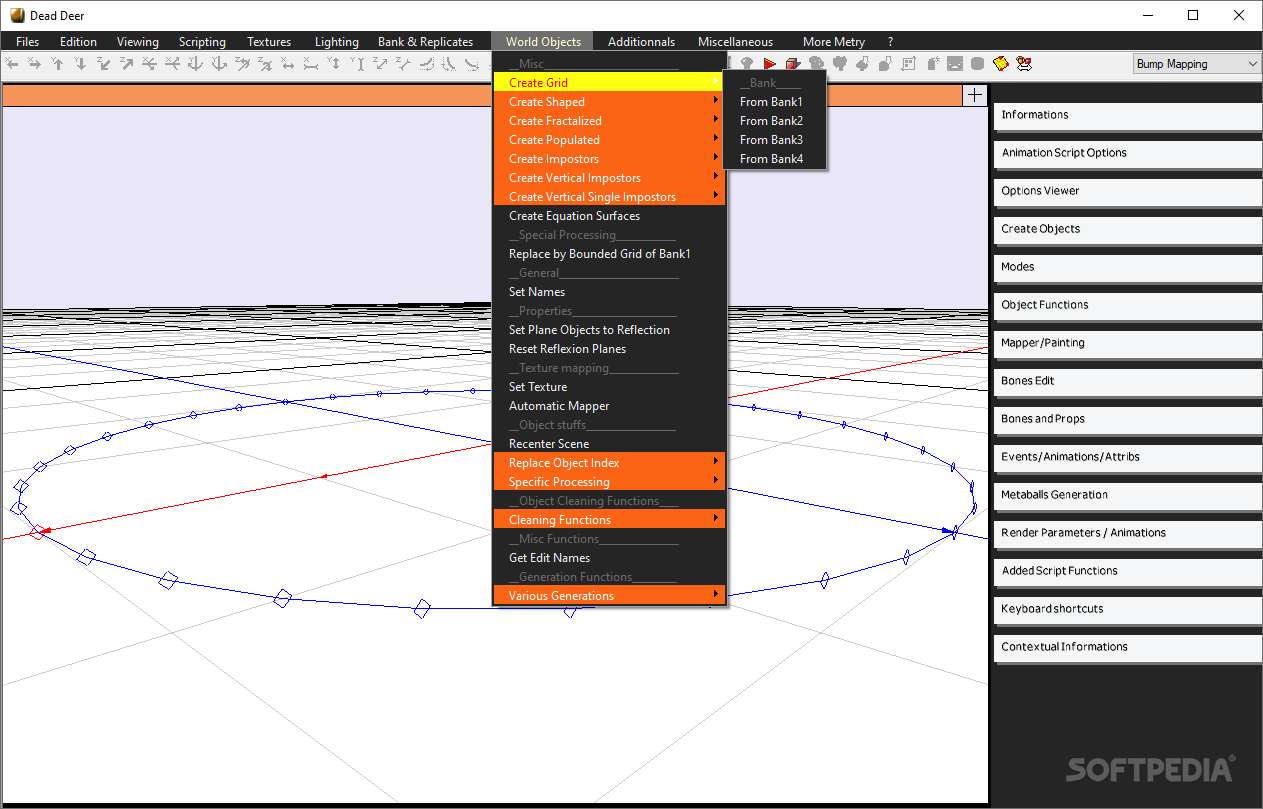Click the Y vertical double-arrow scale icon
The image size is (1263, 809).
click(333, 63)
